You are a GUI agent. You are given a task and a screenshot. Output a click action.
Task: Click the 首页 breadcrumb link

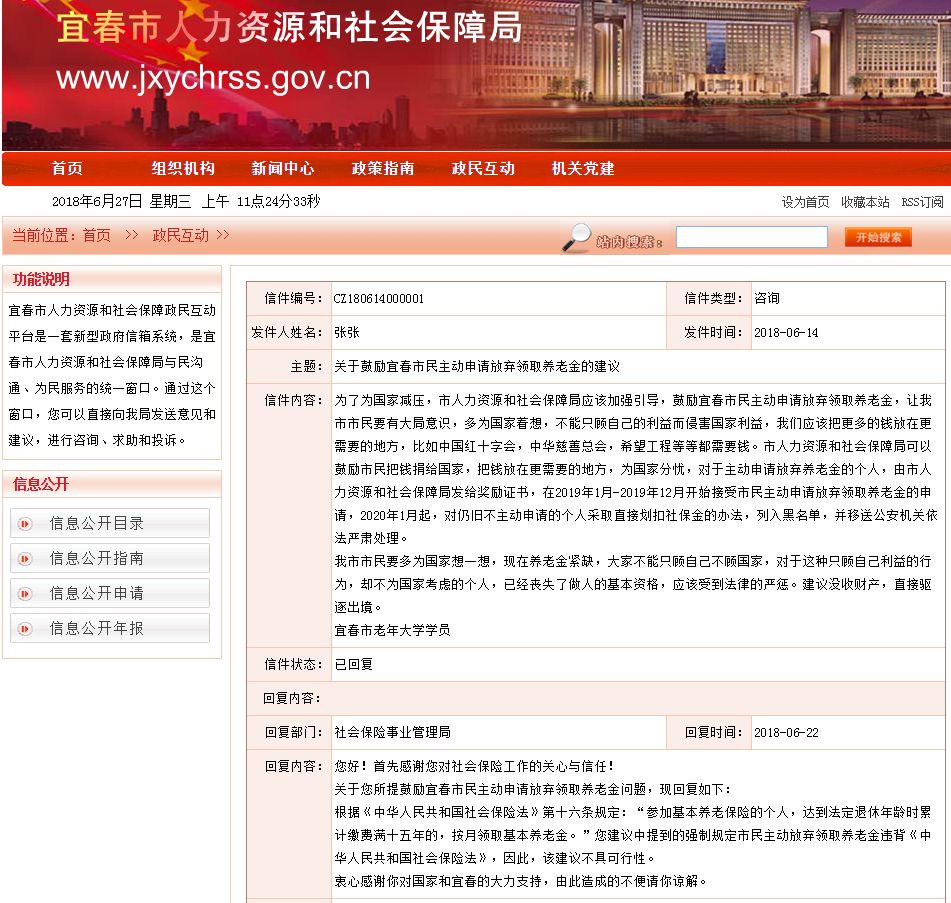click(97, 235)
